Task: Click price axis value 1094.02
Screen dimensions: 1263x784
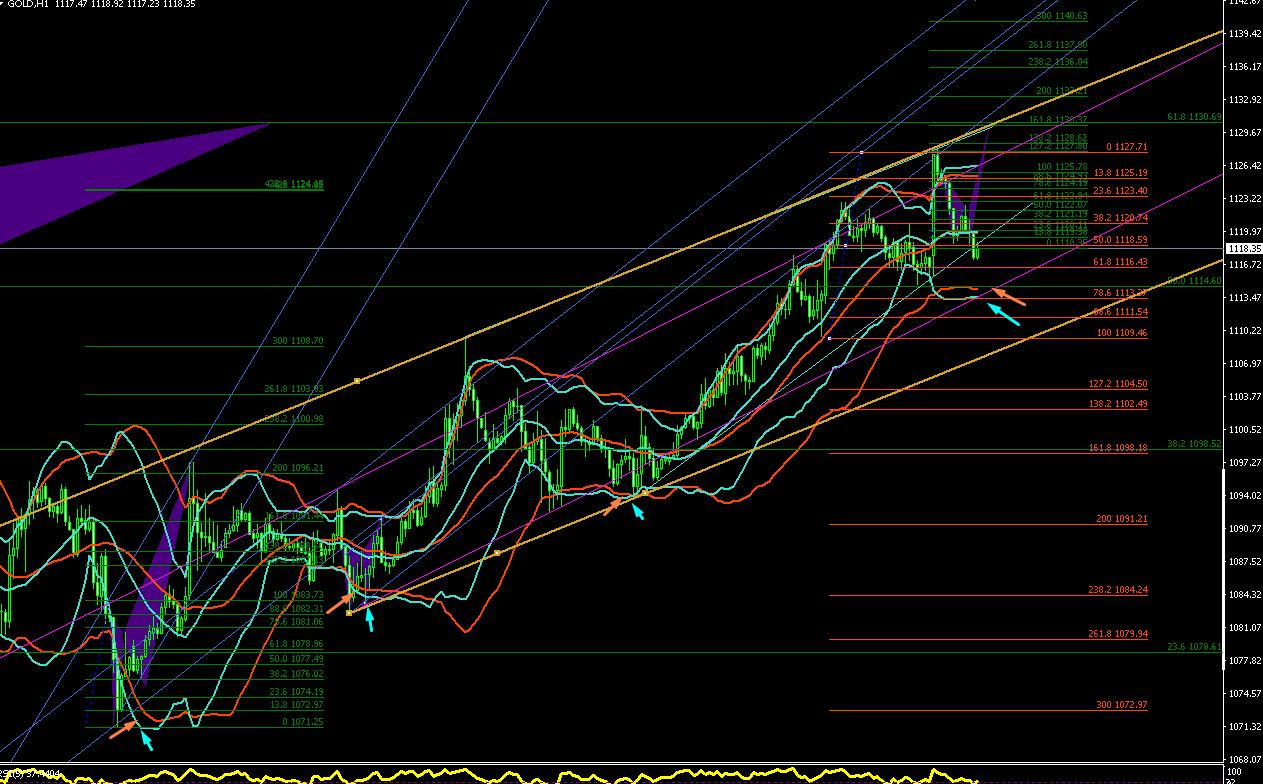Action: pos(1245,496)
